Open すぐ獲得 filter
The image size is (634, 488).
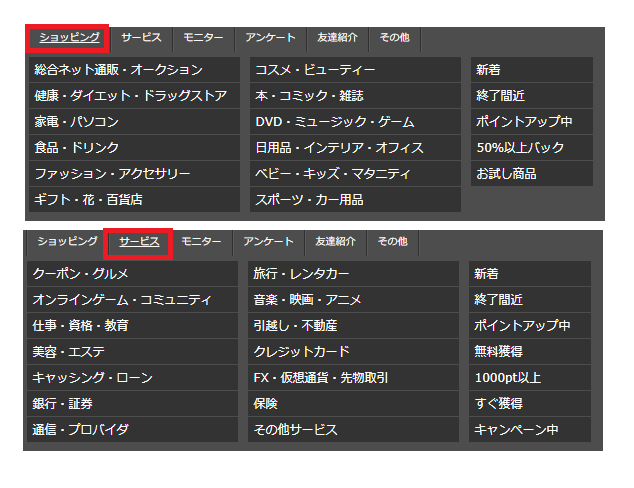tap(530, 403)
